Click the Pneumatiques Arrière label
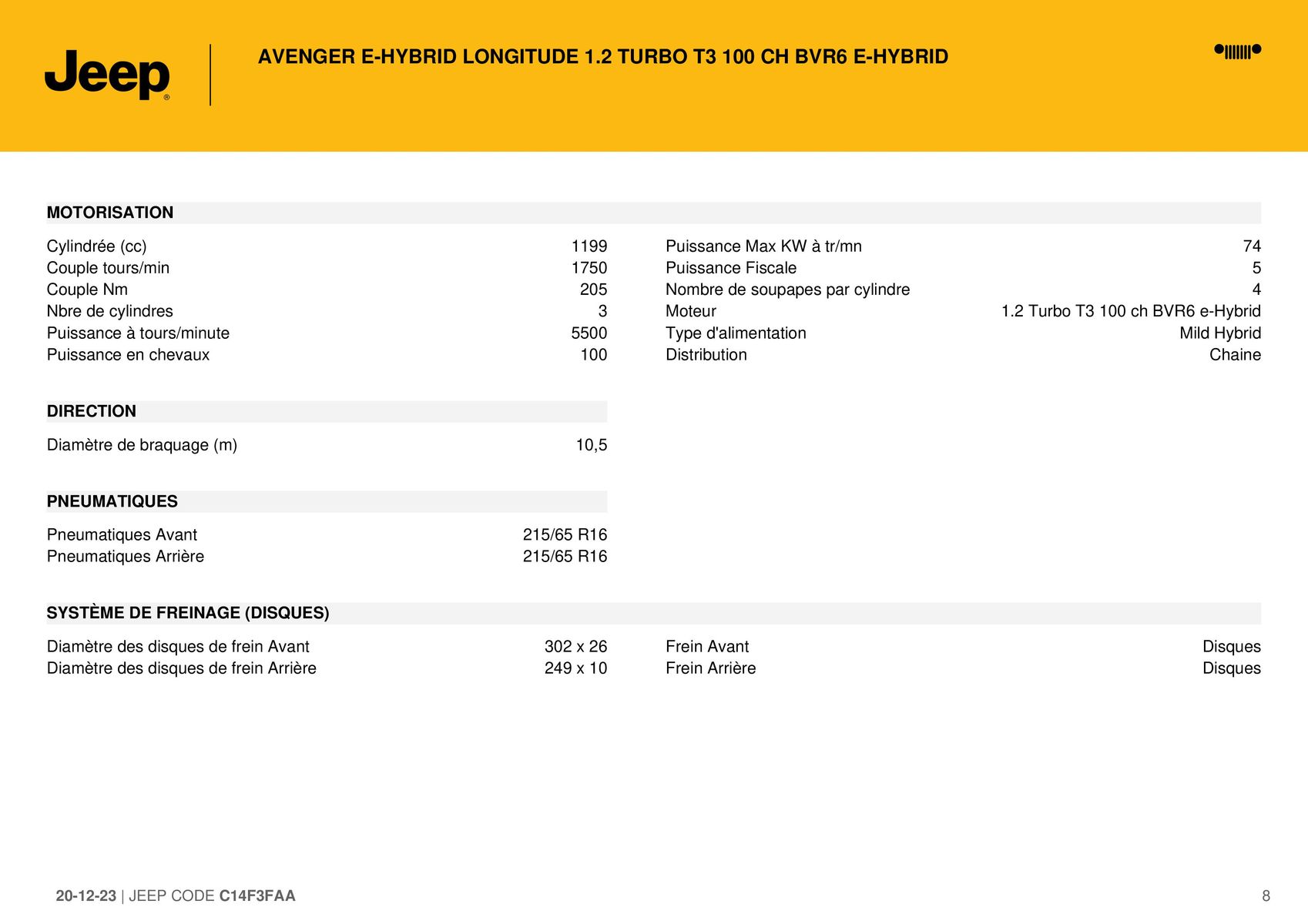Viewport: 1308px width, 924px height. (x=126, y=557)
